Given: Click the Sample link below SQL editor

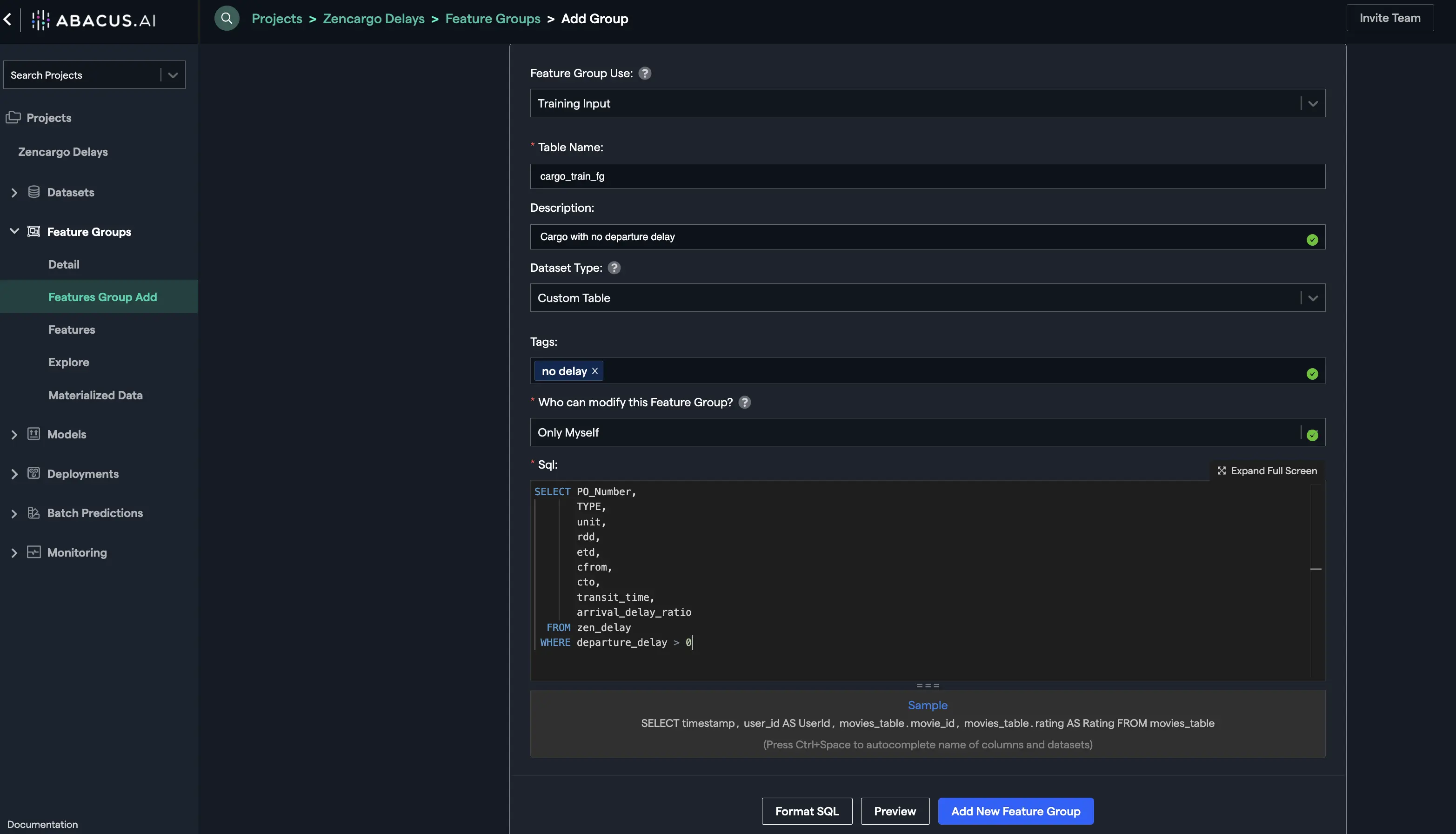Looking at the screenshot, I should pos(928,705).
